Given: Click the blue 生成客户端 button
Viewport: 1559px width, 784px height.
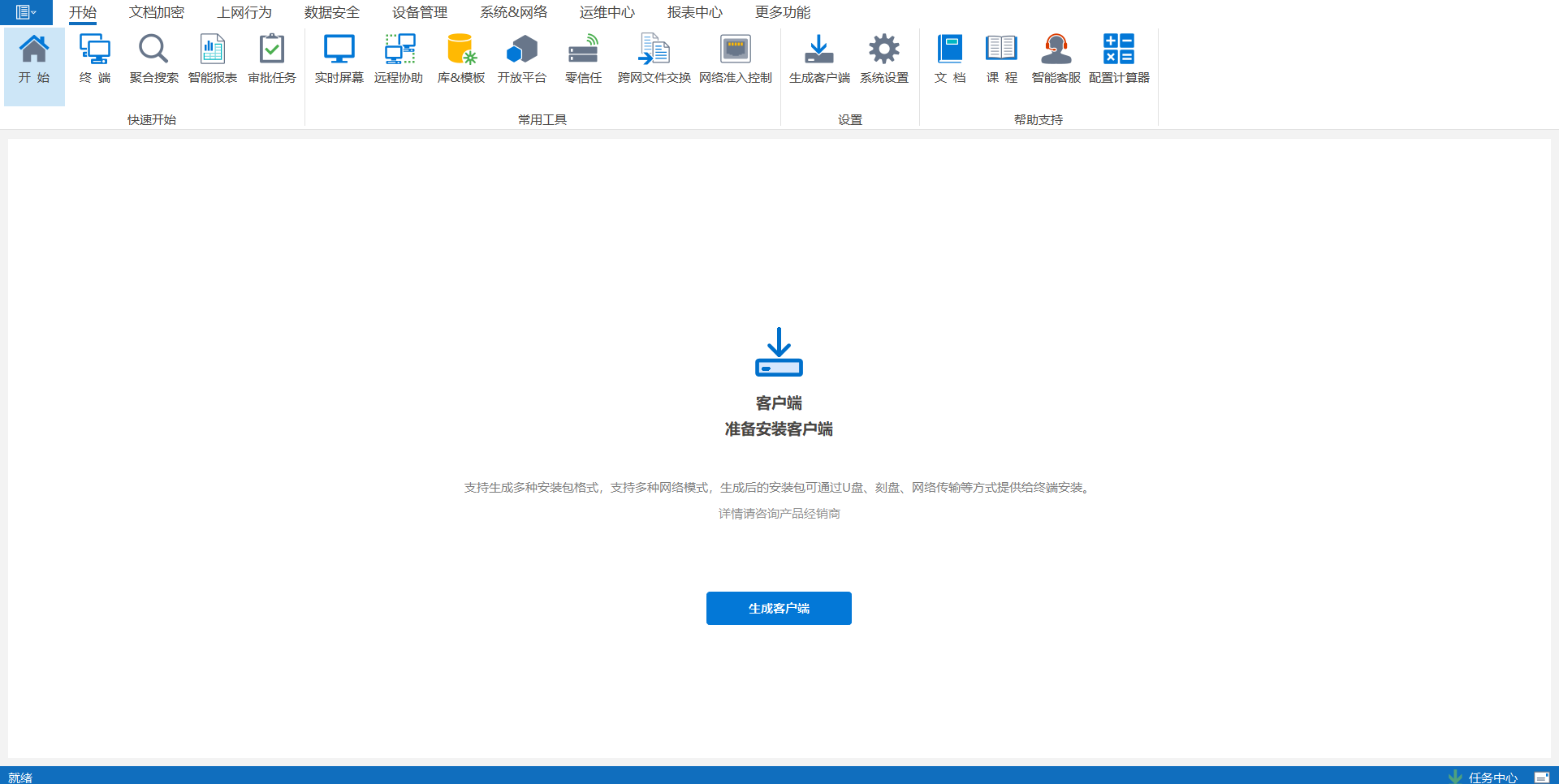Looking at the screenshot, I should click(779, 608).
